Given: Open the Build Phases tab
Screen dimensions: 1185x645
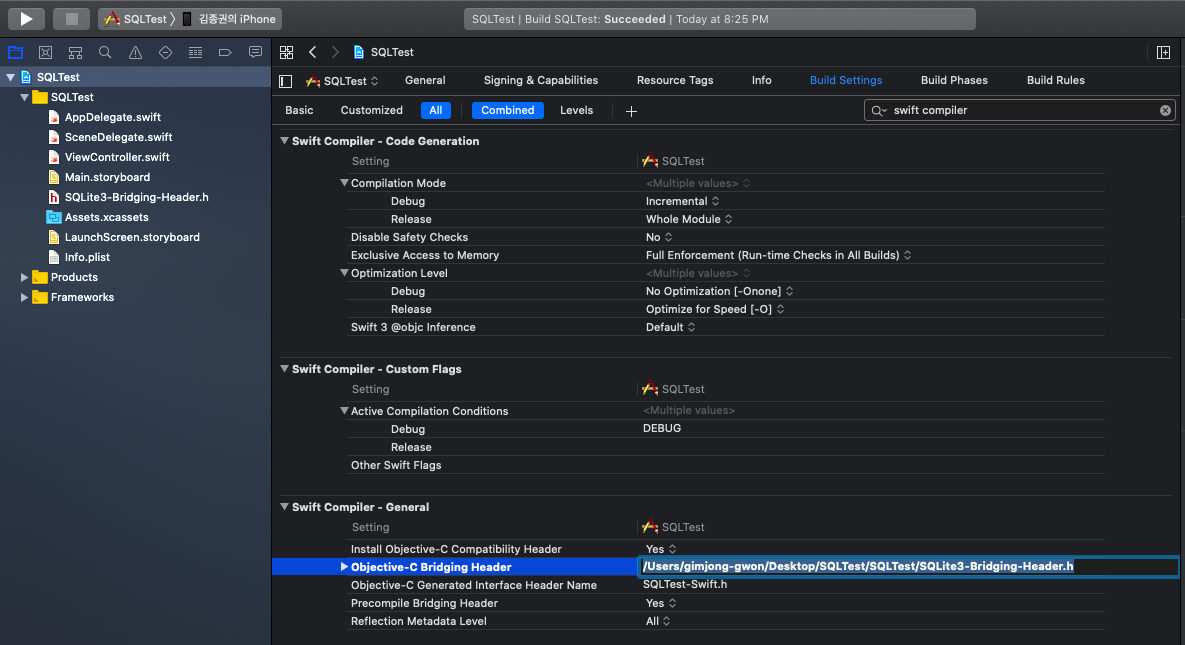Looking at the screenshot, I should click(954, 80).
